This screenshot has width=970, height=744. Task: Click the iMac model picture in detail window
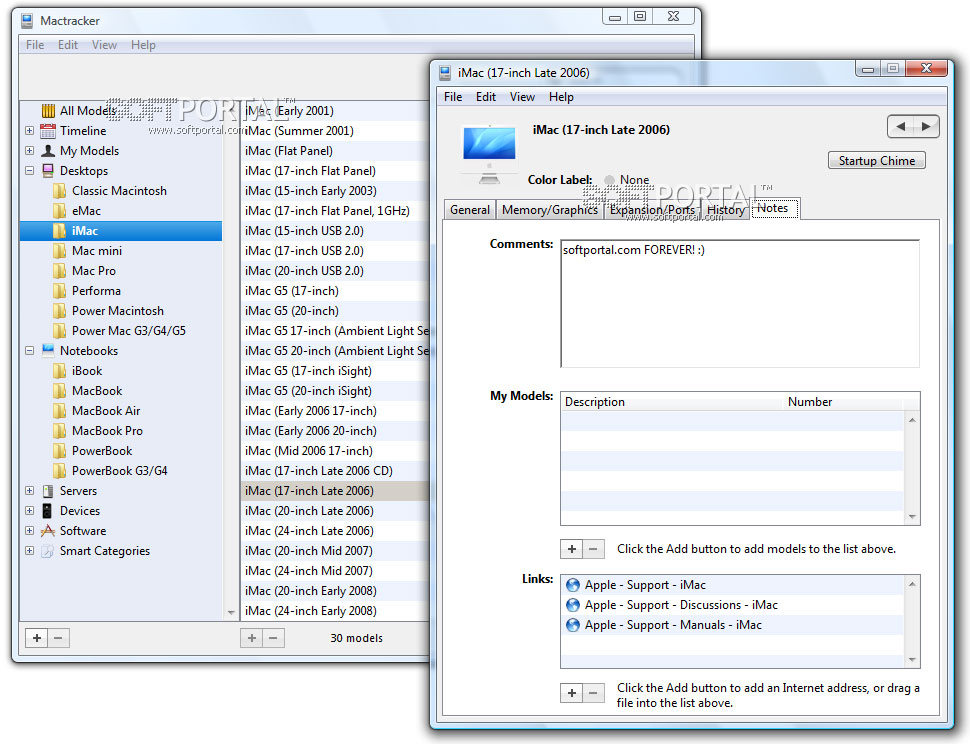click(x=489, y=155)
